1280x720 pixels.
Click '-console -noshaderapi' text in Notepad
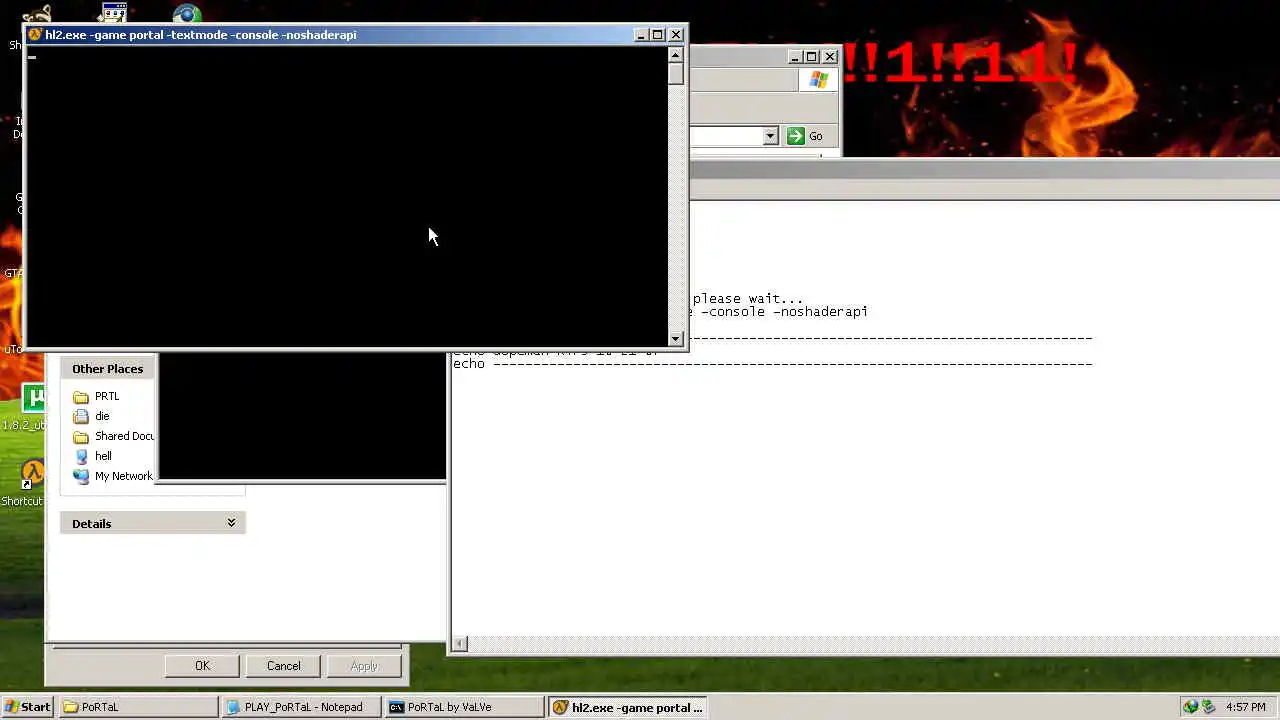[785, 312]
